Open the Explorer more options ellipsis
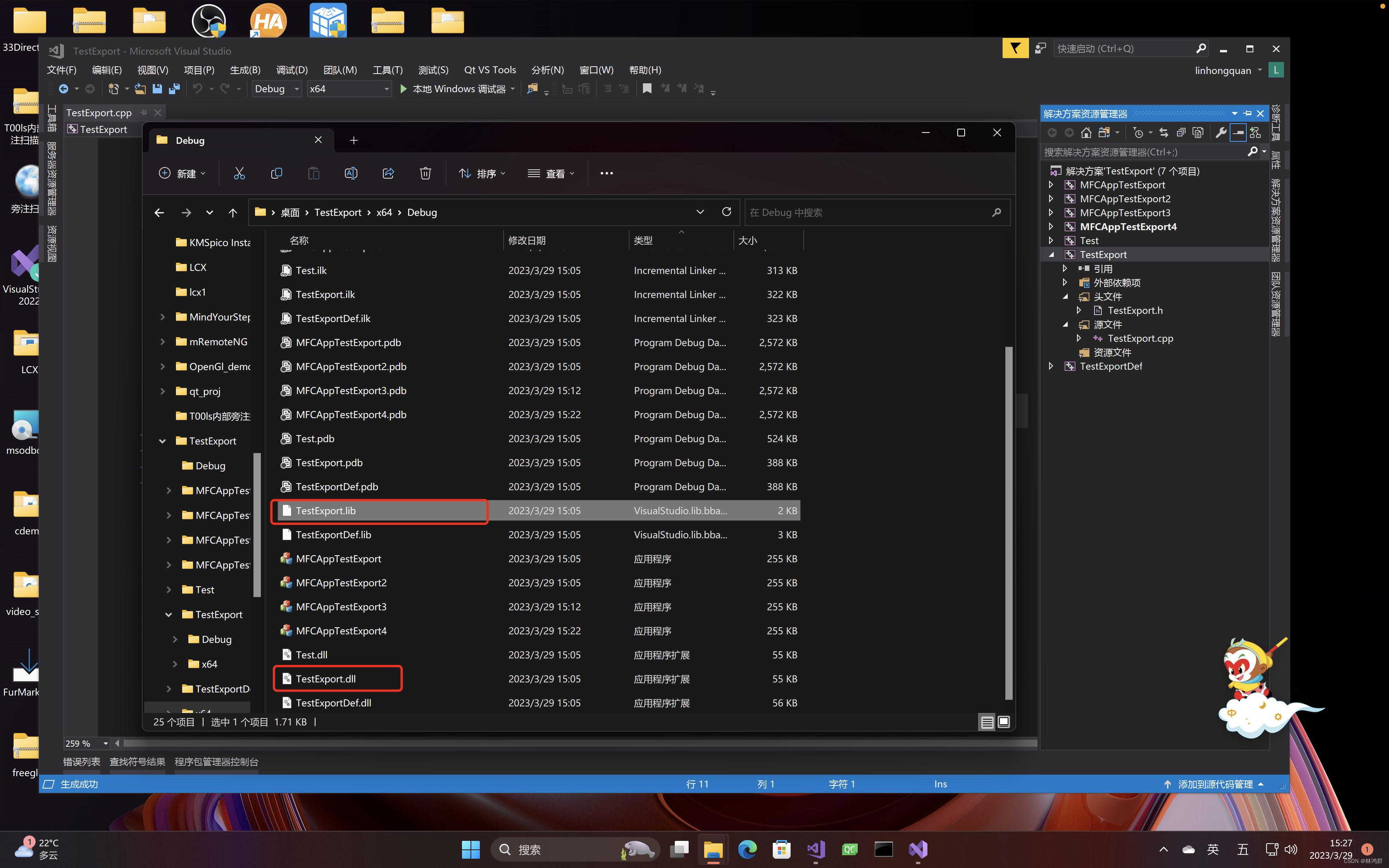Image resolution: width=1389 pixels, height=868 pixels. pos(607,173)
